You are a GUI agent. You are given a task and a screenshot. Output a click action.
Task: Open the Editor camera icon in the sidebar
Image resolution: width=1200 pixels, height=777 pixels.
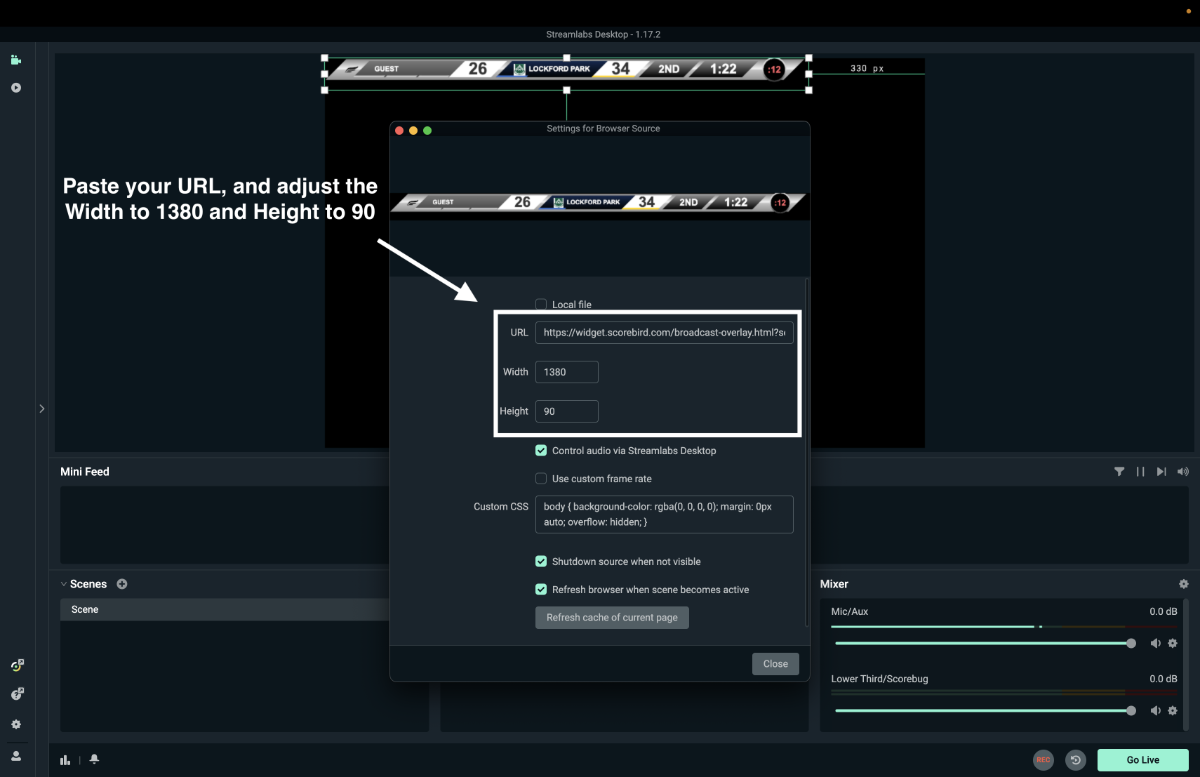(x=16, y=60)
